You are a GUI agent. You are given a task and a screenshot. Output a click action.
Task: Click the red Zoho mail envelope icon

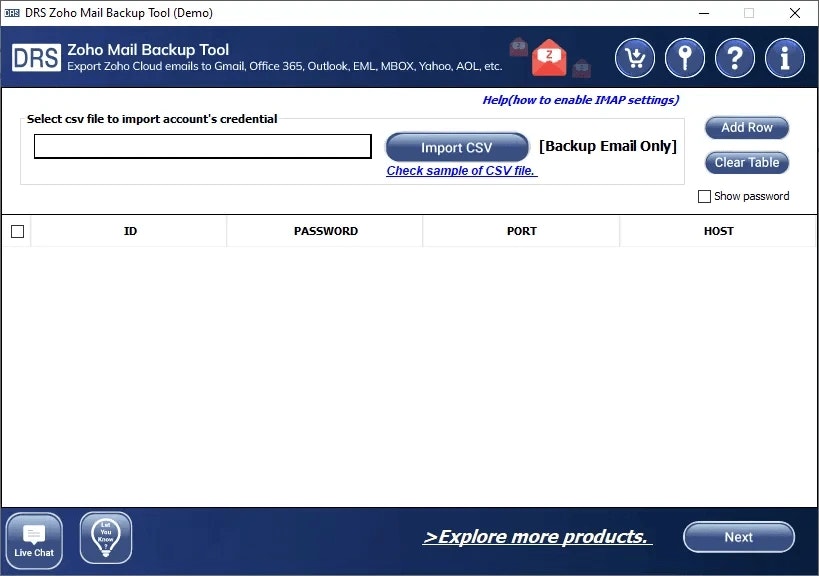tap(549, 57)
